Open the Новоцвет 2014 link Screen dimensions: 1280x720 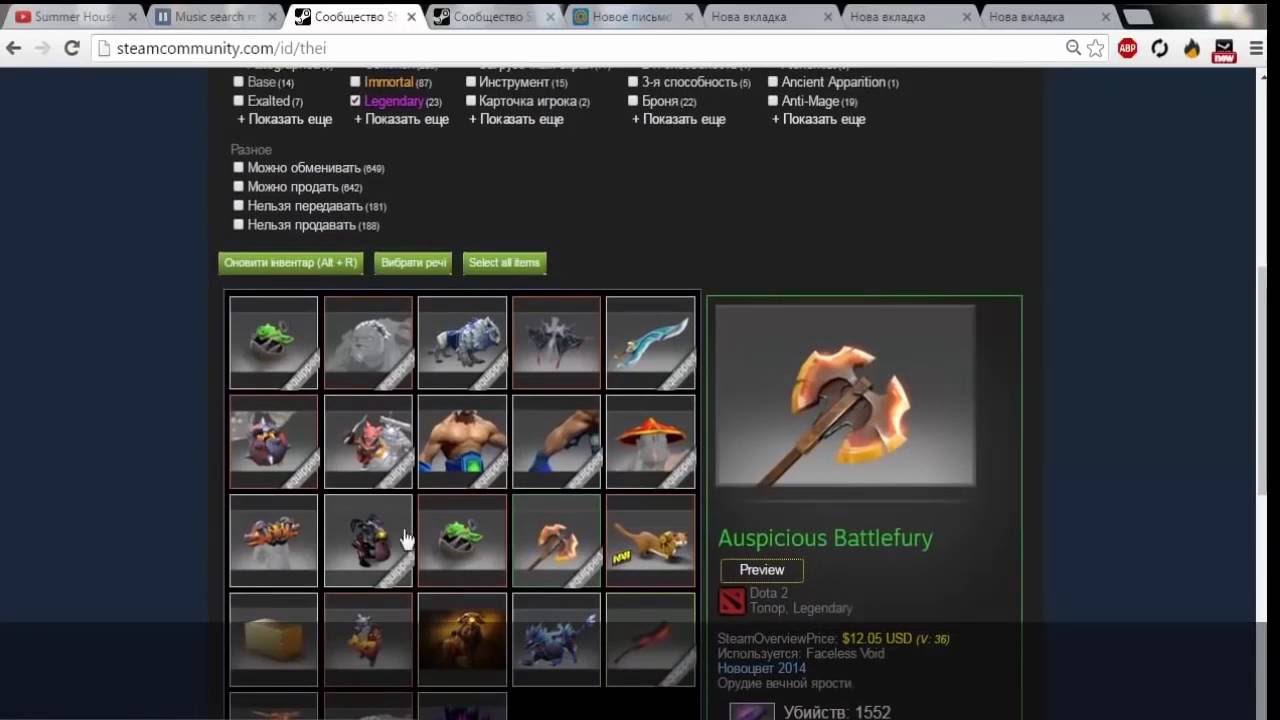pos(761,668)
